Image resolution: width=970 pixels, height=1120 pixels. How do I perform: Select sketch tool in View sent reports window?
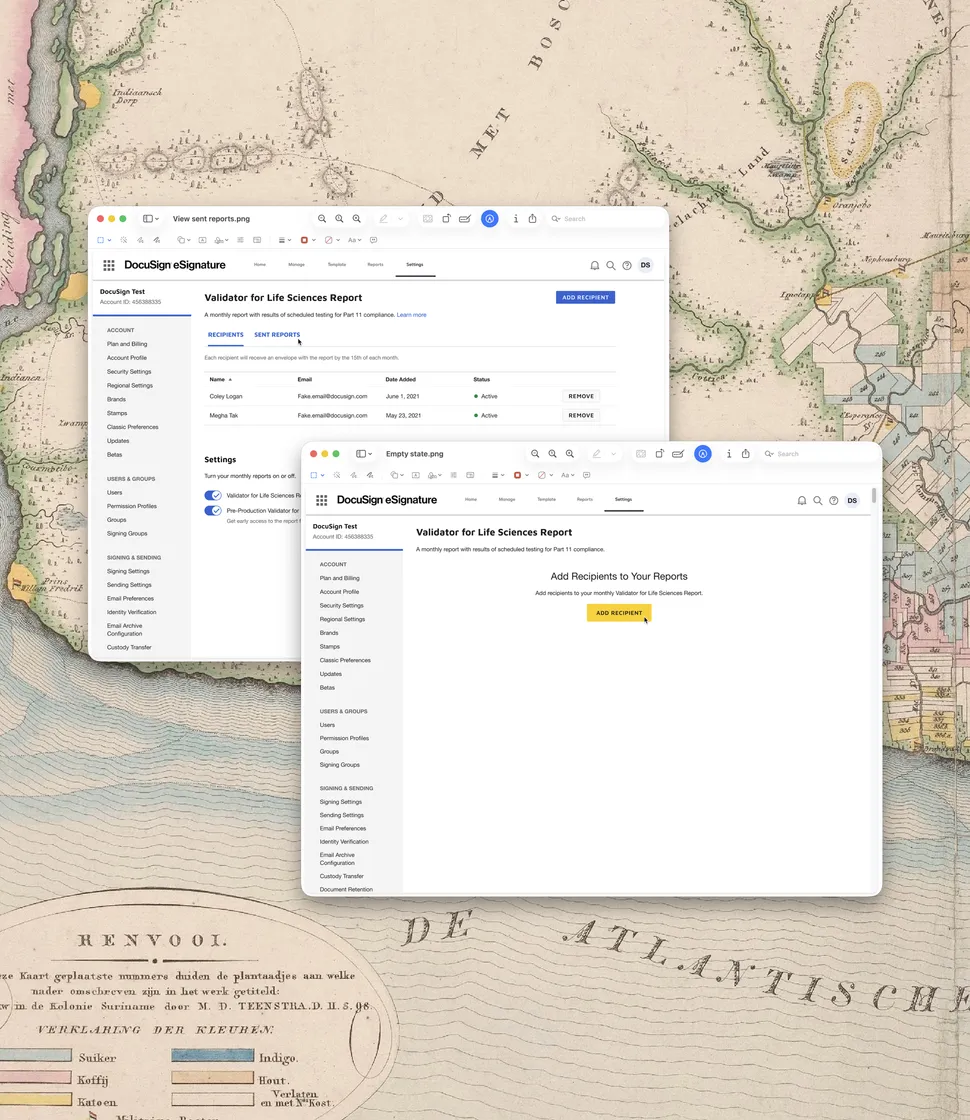click(x=140, y=240)
